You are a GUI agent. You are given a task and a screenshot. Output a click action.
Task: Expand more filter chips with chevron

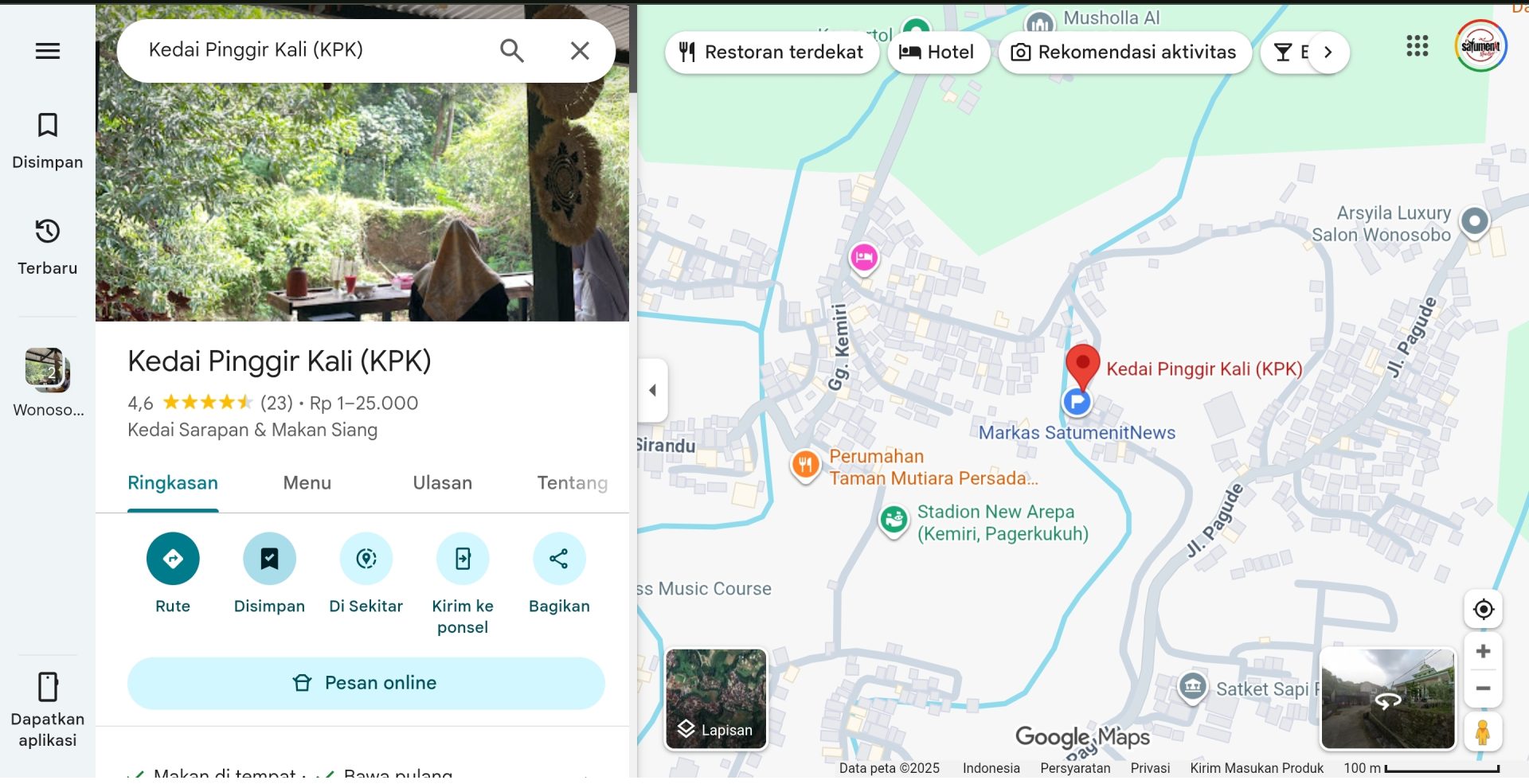[x=1328, y=53]
